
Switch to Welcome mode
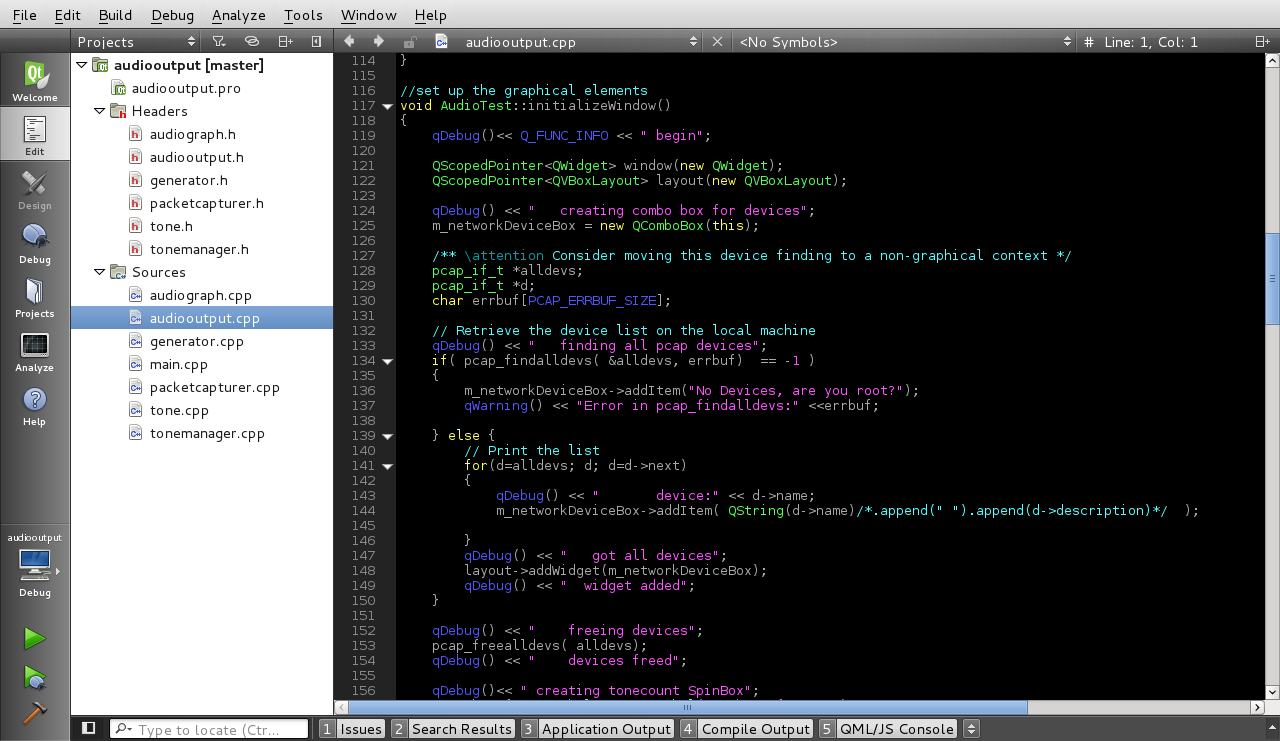point(35,80)
